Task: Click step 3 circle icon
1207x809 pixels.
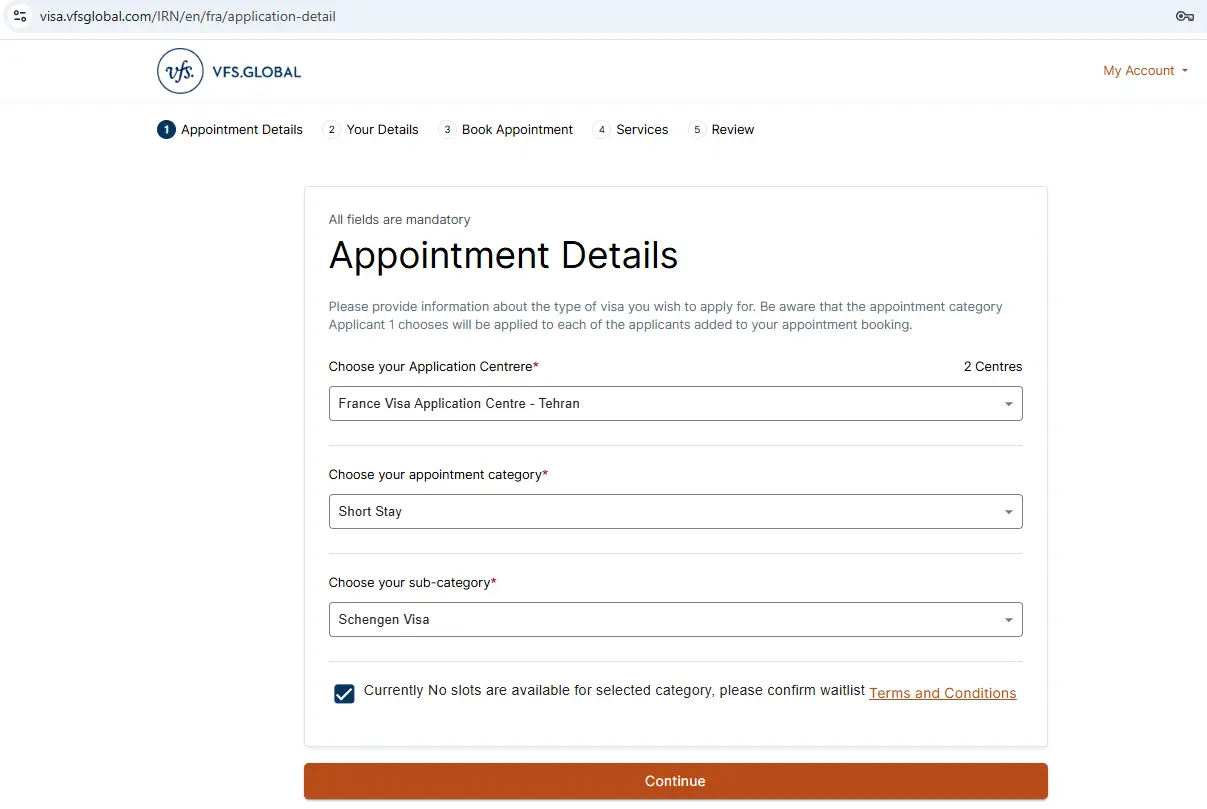Action: point(447,130)
